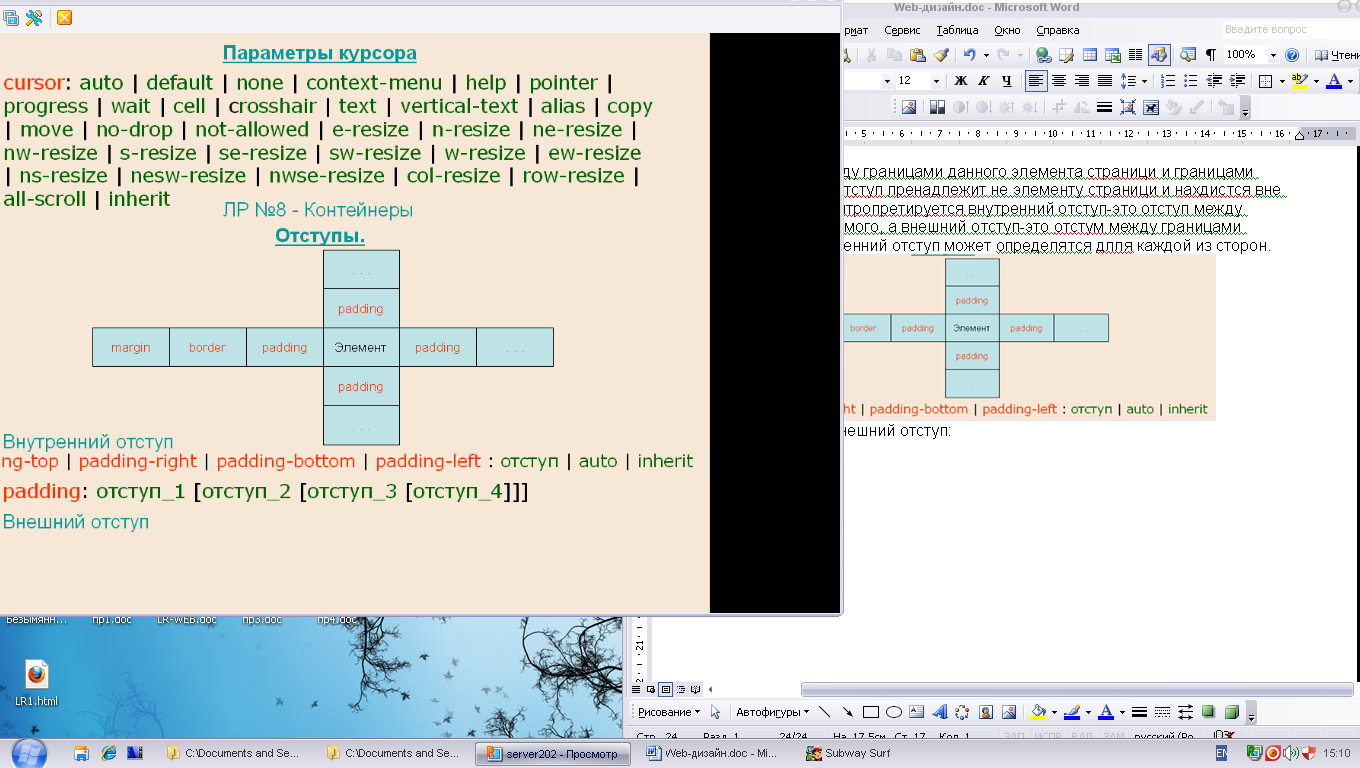The height and width of the screenshot is (768, 1360).
Task: Decrease the paragraph indent
Action: point(1213,81)
